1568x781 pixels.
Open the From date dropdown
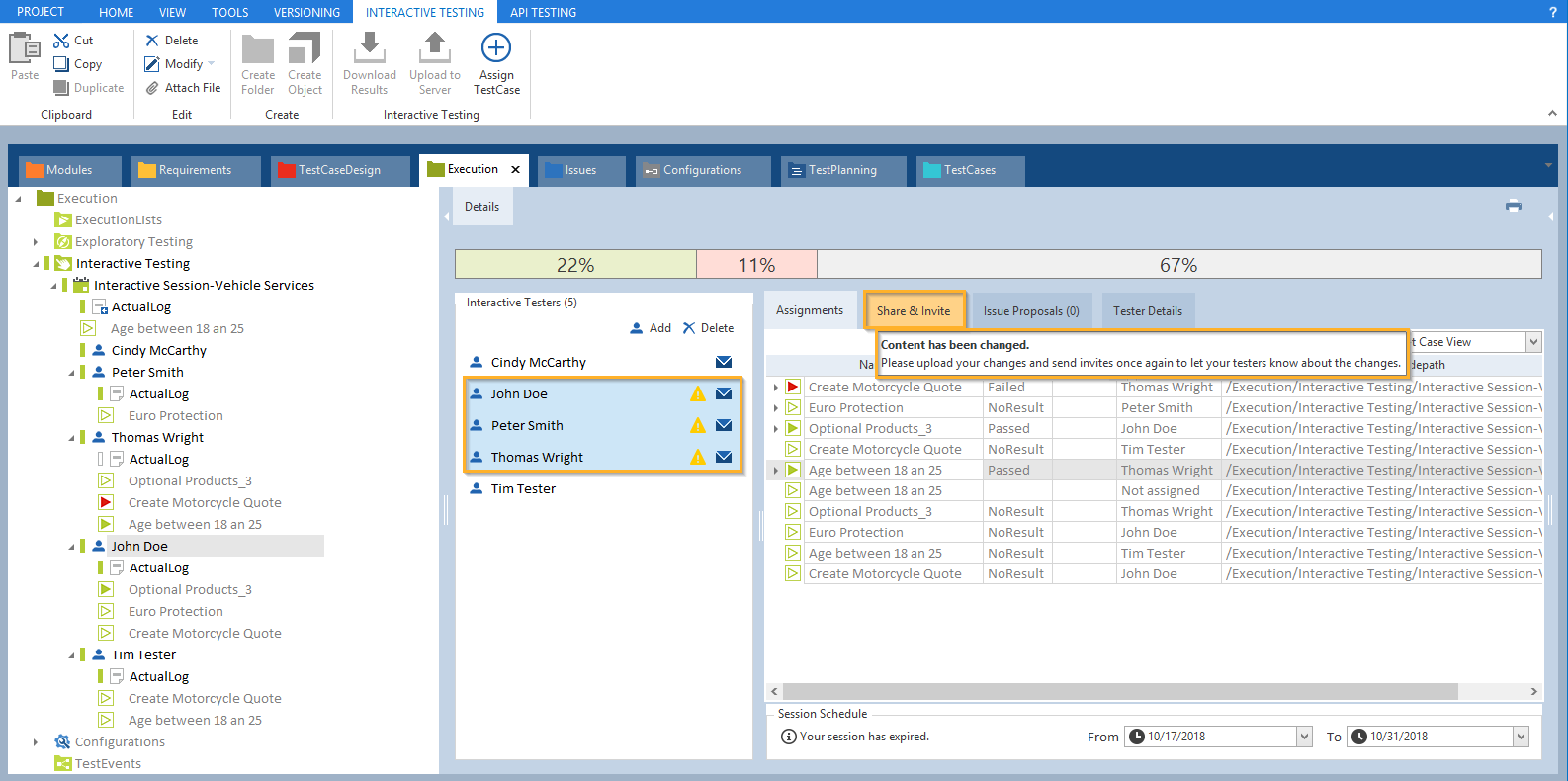click(1304, 737)
